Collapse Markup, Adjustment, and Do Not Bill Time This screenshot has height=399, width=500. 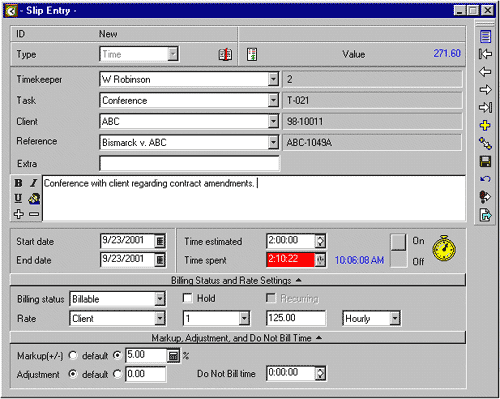[238, 338]
